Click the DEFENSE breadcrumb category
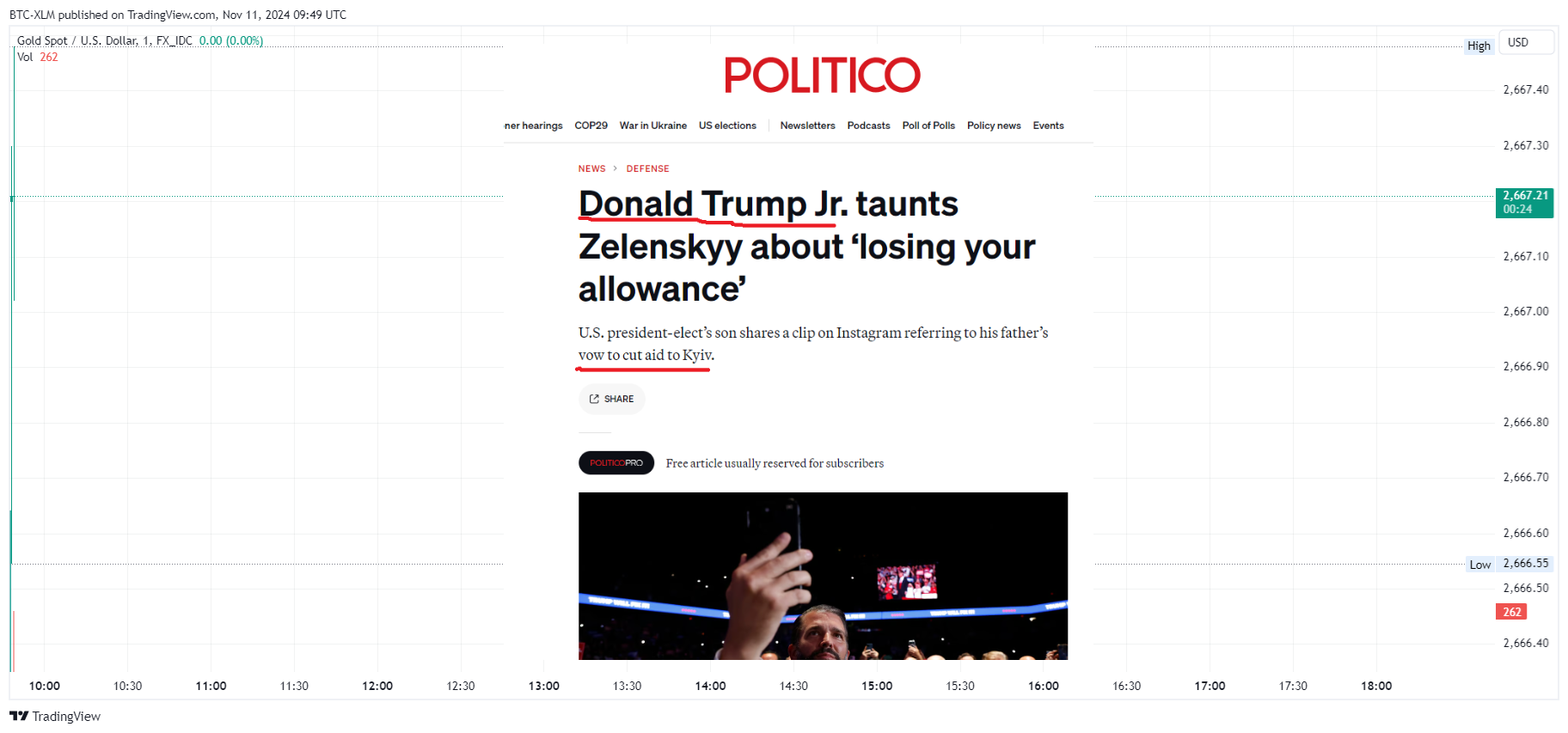This screenshot has height=733, width=1568. 647,168
